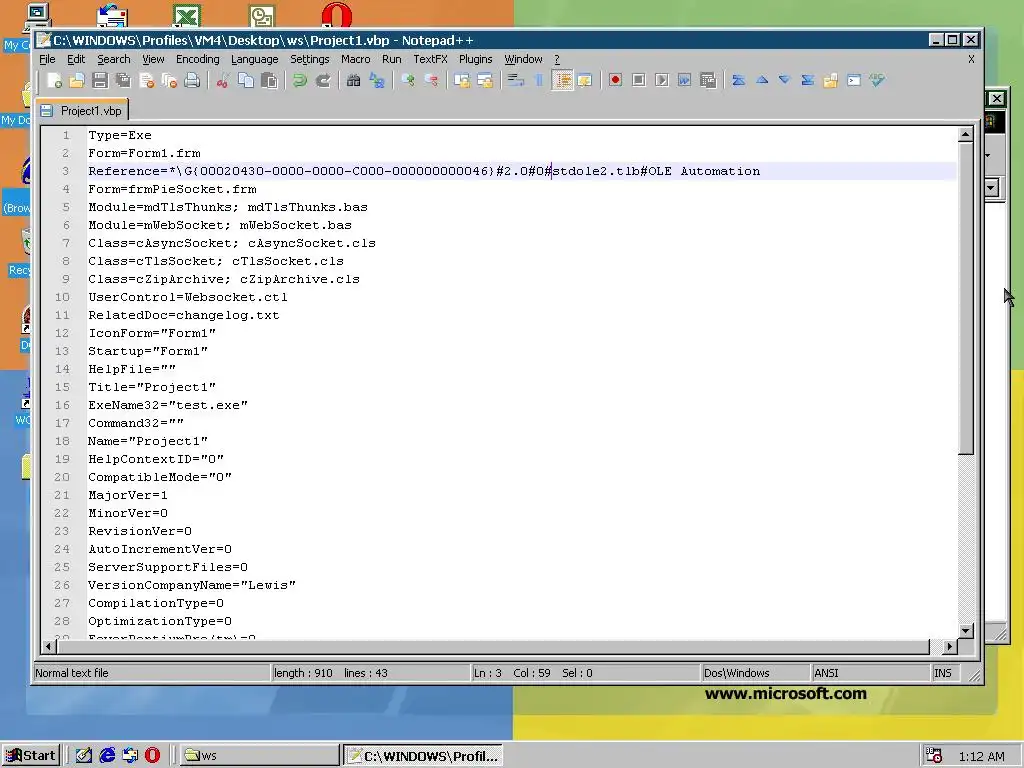The image size is (1024, 768).
Task: Start macro recording with the red circle
Action: click(x=615, y=80)
